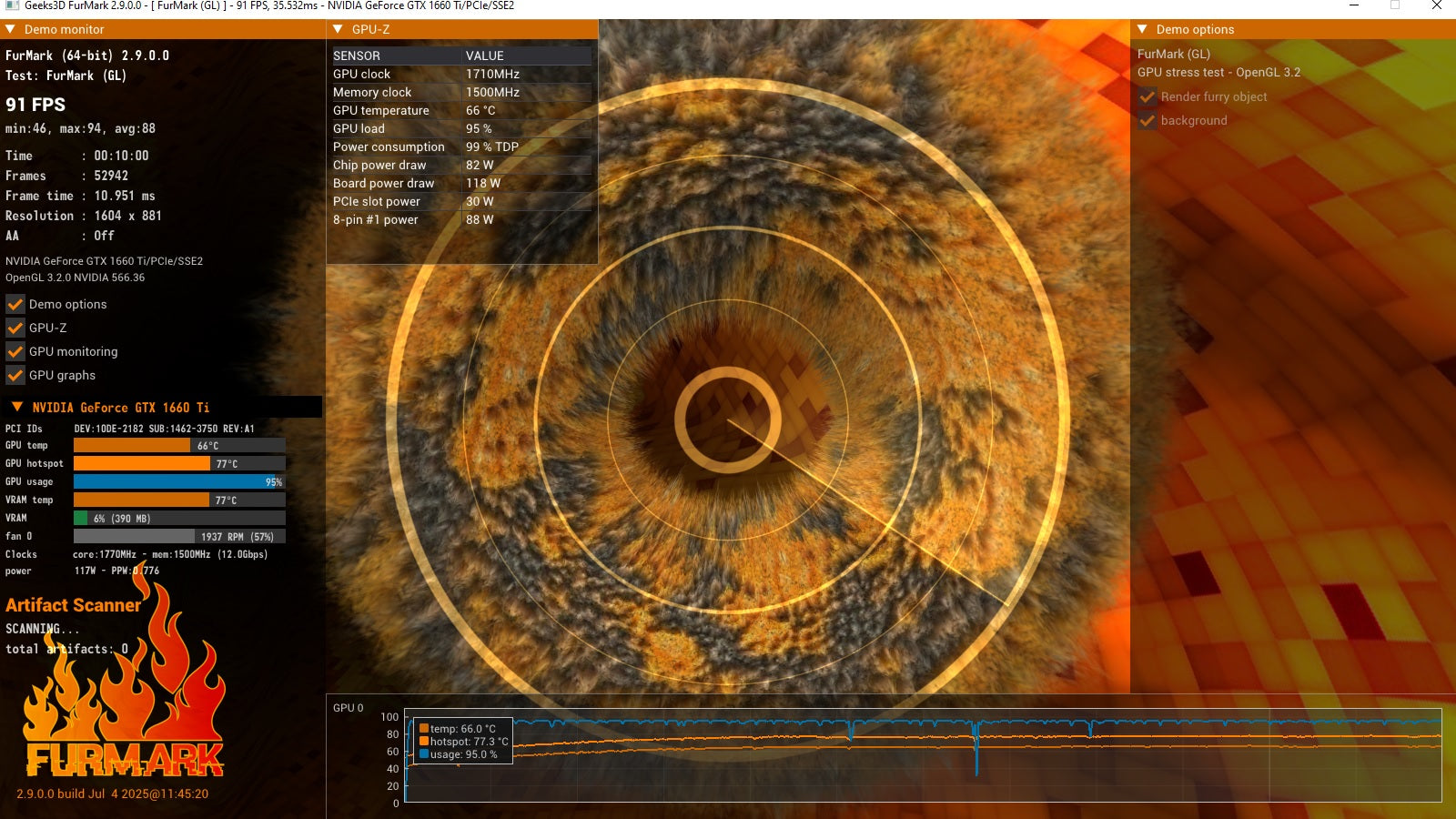This screenshot has width=1456, height=819.
Task: Toggle the GPU graphs checkbox
Action: 15,375
